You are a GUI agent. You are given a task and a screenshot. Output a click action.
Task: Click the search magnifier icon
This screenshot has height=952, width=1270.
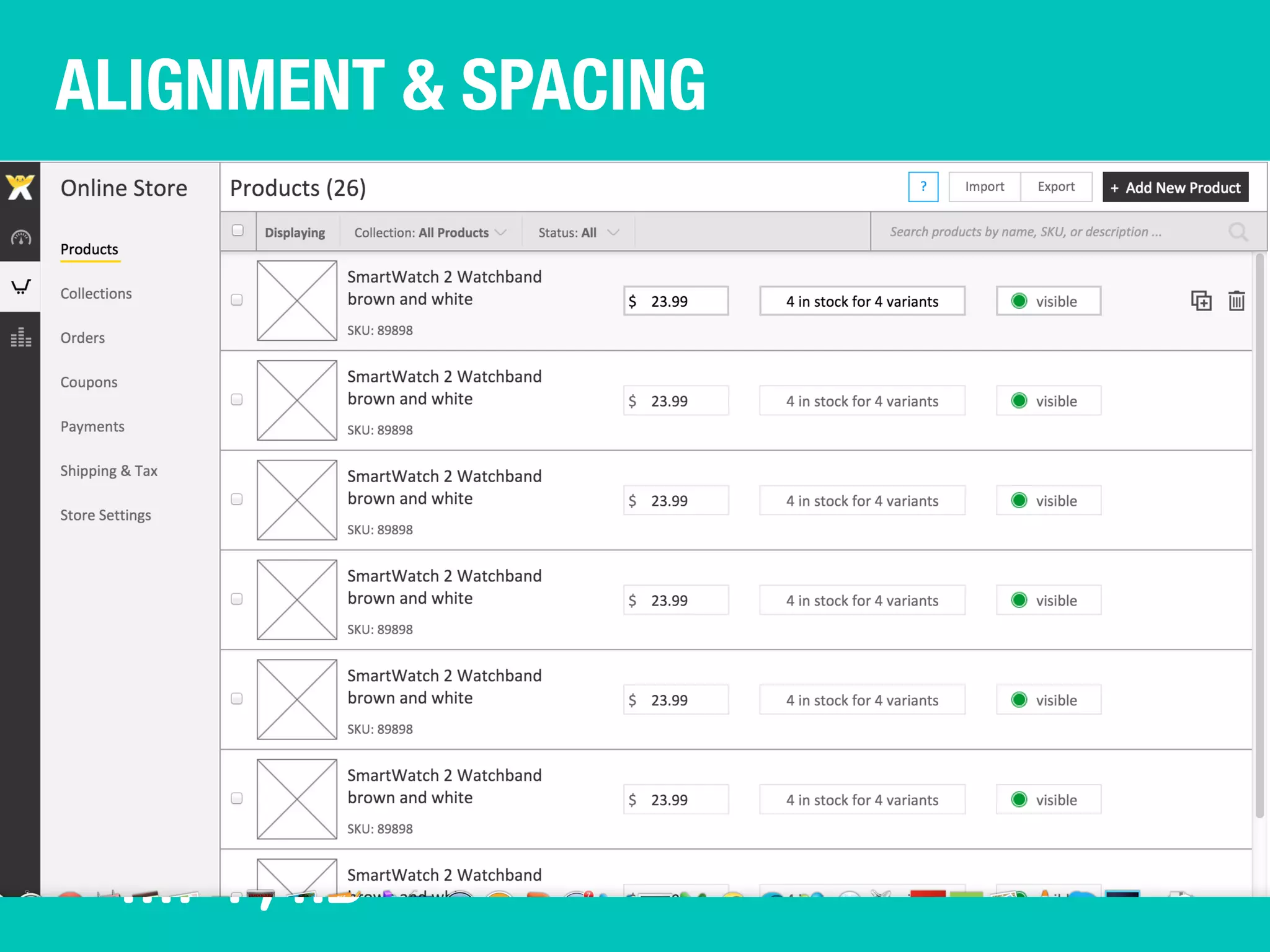[1238, 232]
